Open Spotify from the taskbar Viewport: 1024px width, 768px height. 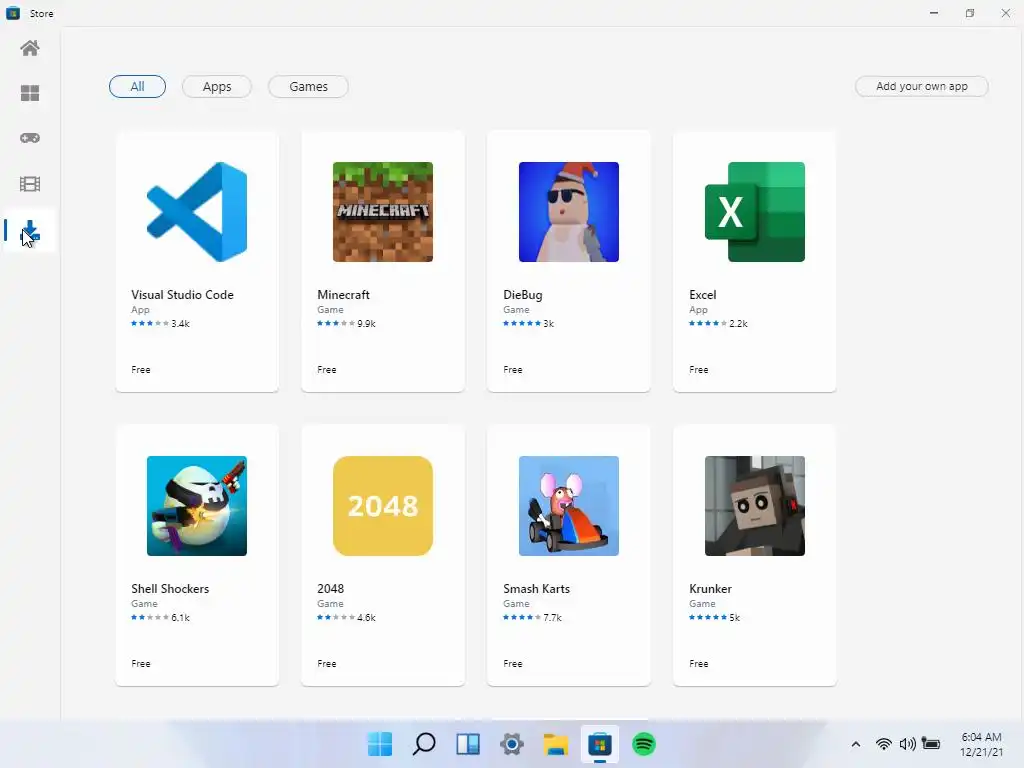pyautogui.click(x=644, y=744)
